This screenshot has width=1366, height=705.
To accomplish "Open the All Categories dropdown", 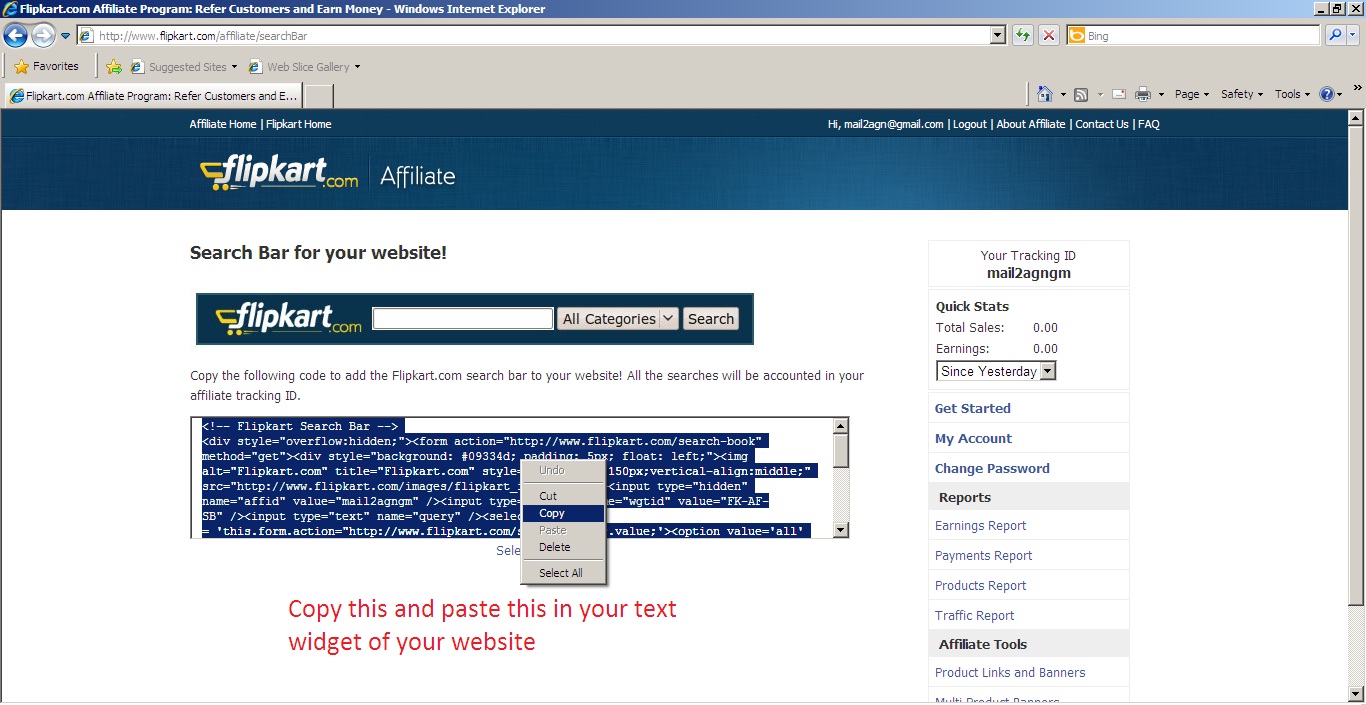I will (618, 319).
